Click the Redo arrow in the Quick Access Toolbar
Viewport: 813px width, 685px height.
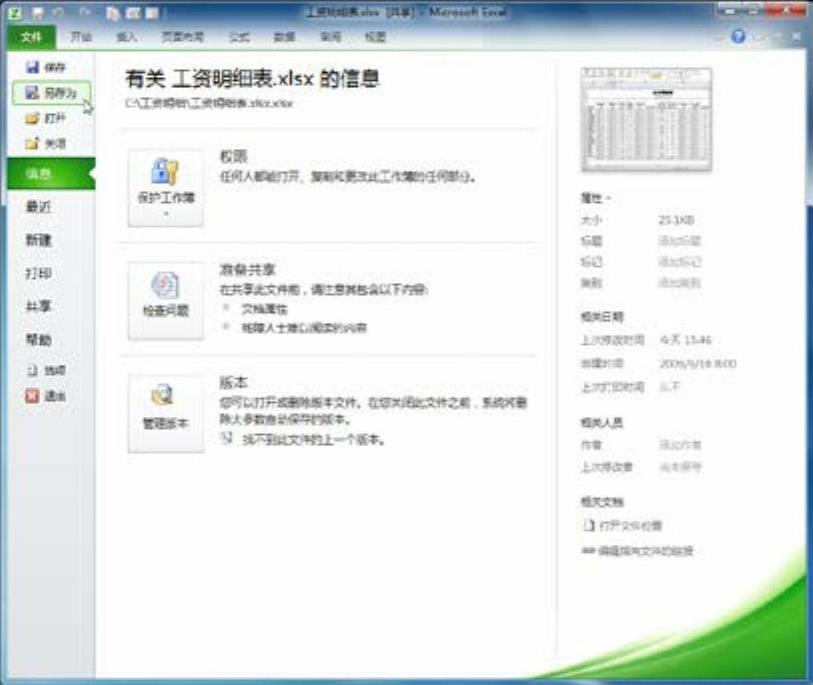pyautogui.click(x=85, y=12)
